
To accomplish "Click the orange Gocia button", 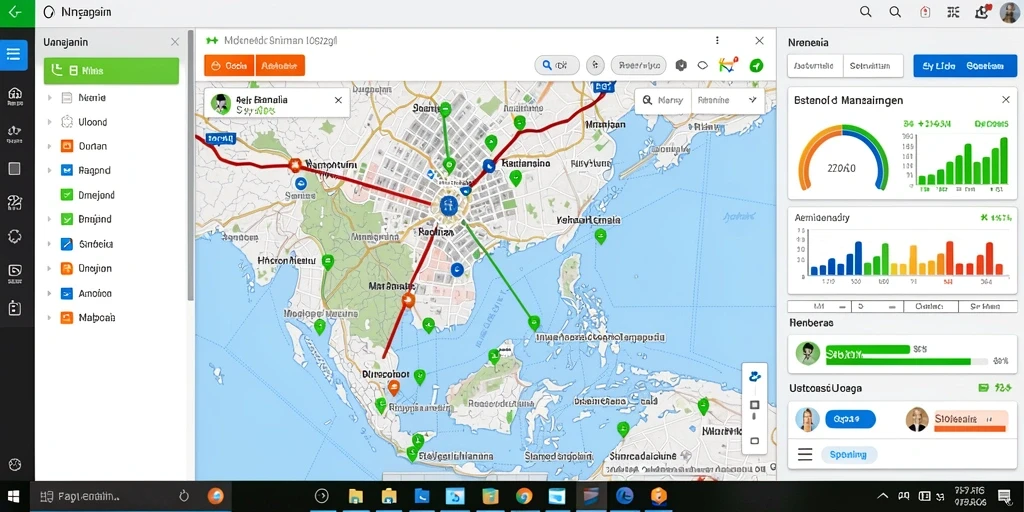I will [x=229, y=65].
